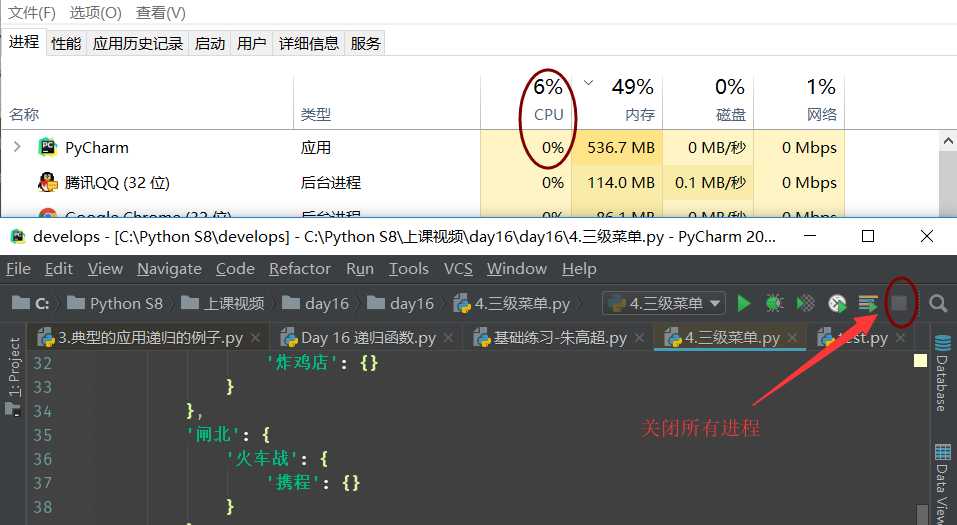Open Search Everywhere magnifier icon
This screenshot has width=957, height=525.
click(938, 303)
